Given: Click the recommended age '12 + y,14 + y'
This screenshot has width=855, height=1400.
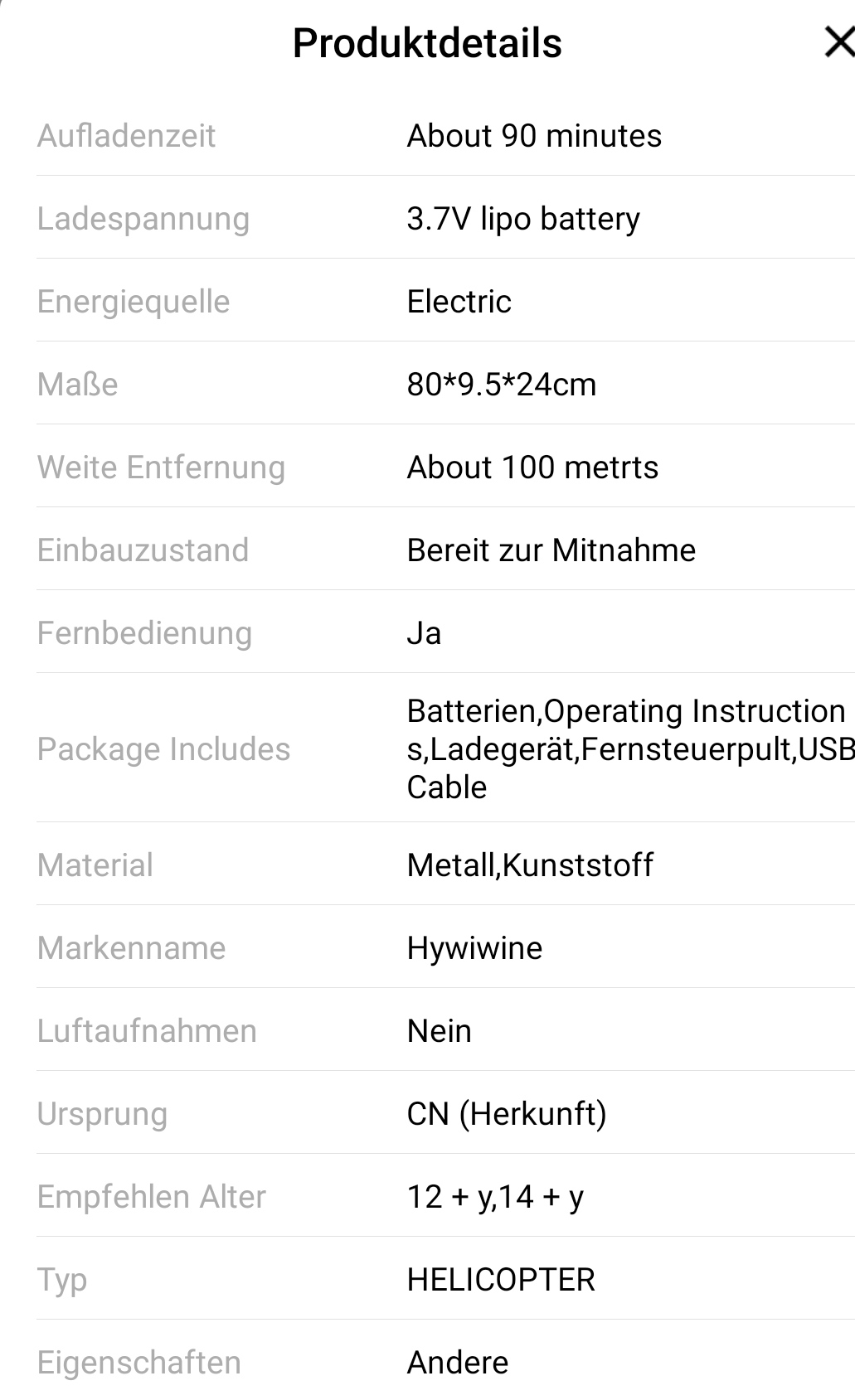Looking at the screenshot, I should 495,1197.
